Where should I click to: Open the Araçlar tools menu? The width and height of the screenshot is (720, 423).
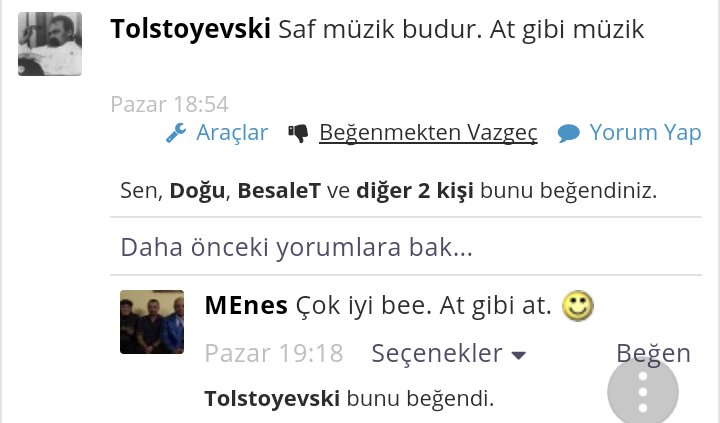tap(232, 133)
